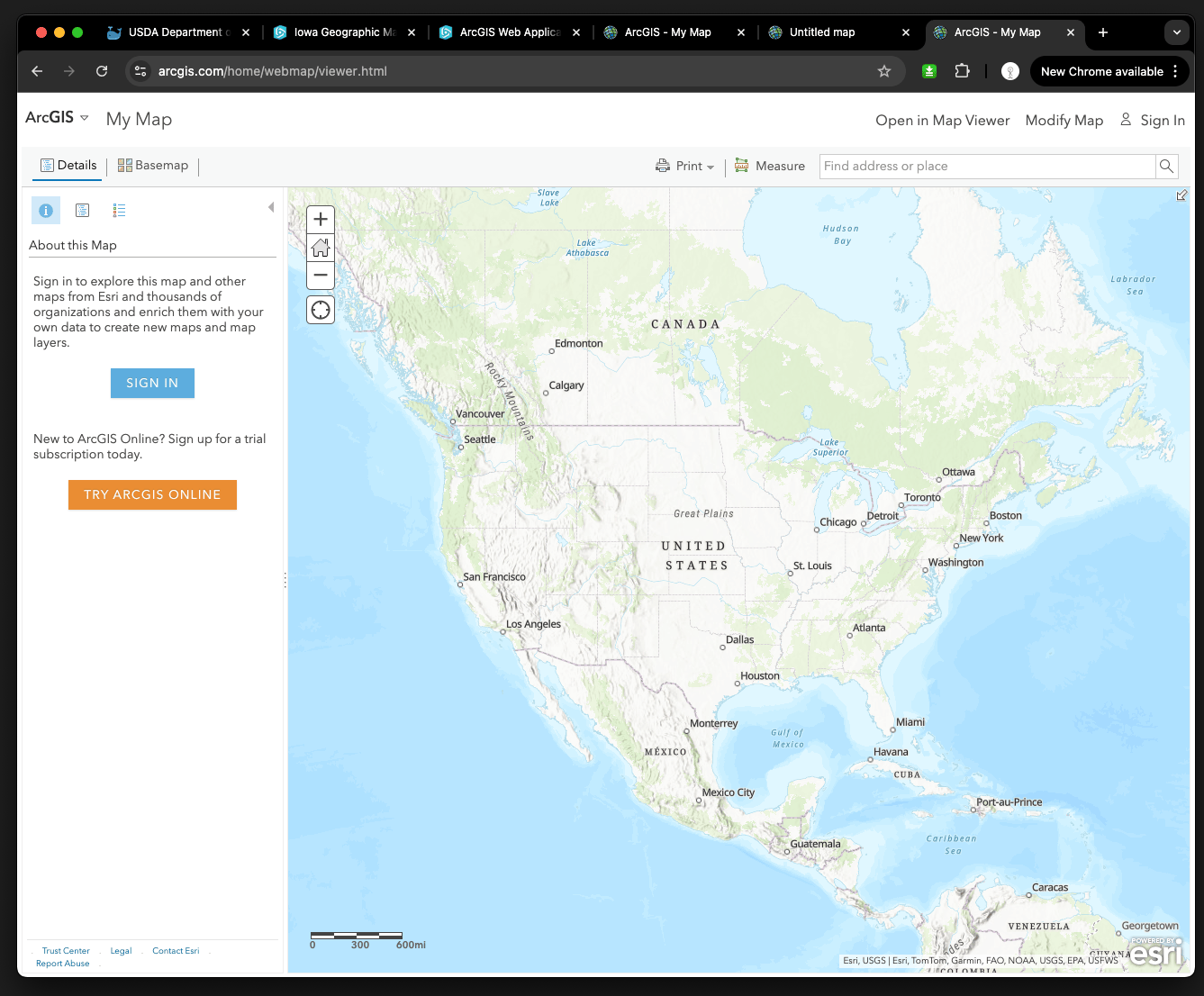1204x996 pixels.
Task: Show map contents icon
Action: tap(82, 211)
